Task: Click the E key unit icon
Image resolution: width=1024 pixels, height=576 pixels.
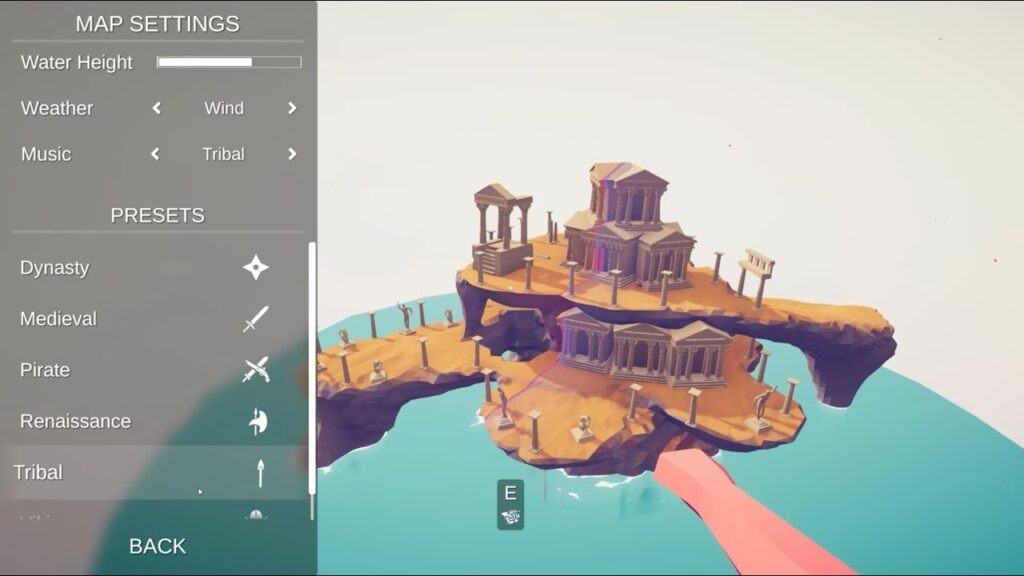Action: (510, 505)
